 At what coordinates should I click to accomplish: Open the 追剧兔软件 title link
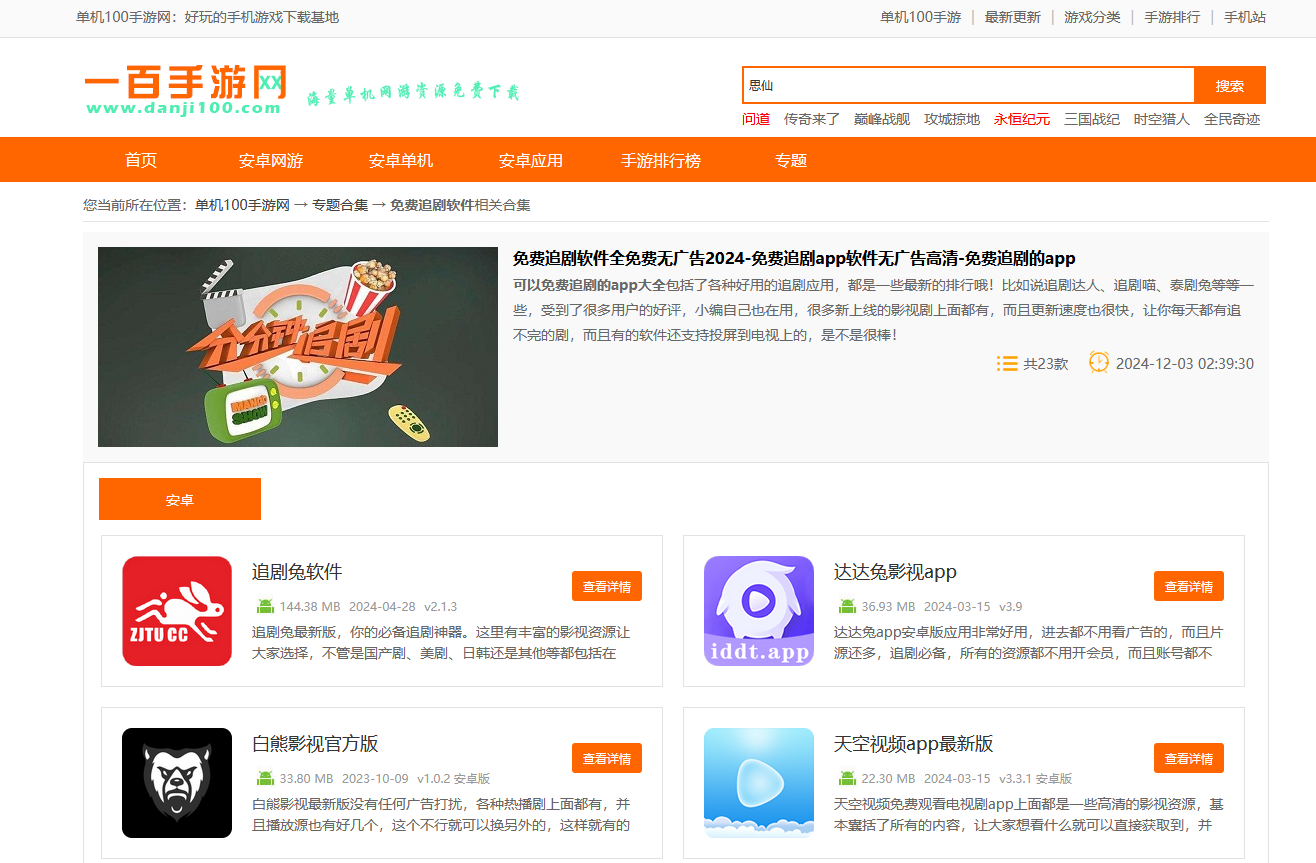pyautogui.click(x=297, y=572)
